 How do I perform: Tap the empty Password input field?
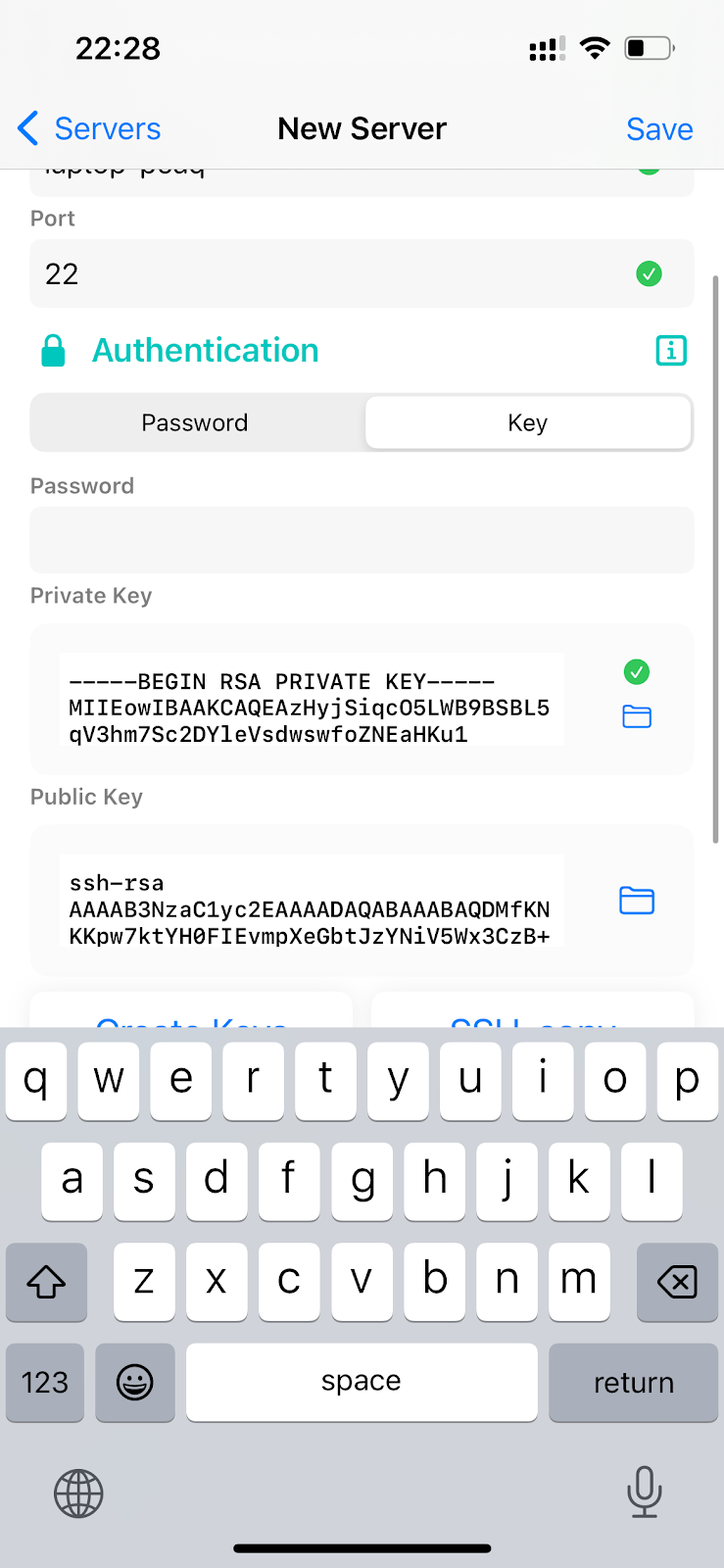[362, 540]
